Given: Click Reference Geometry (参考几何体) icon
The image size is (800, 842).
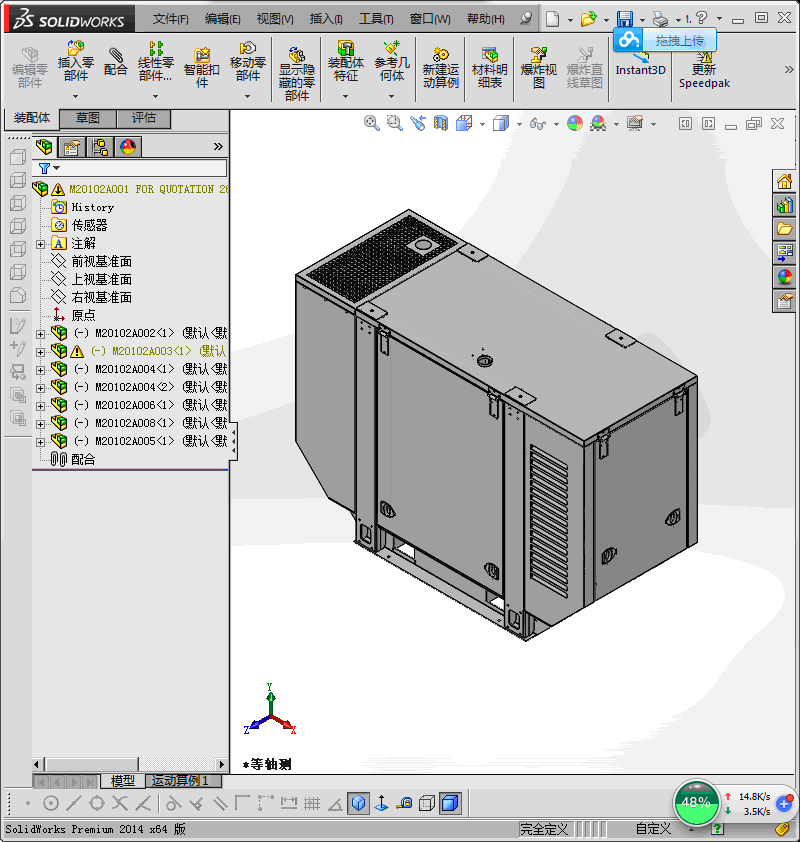Looking at the screenshot, I should tap(392, 61).
